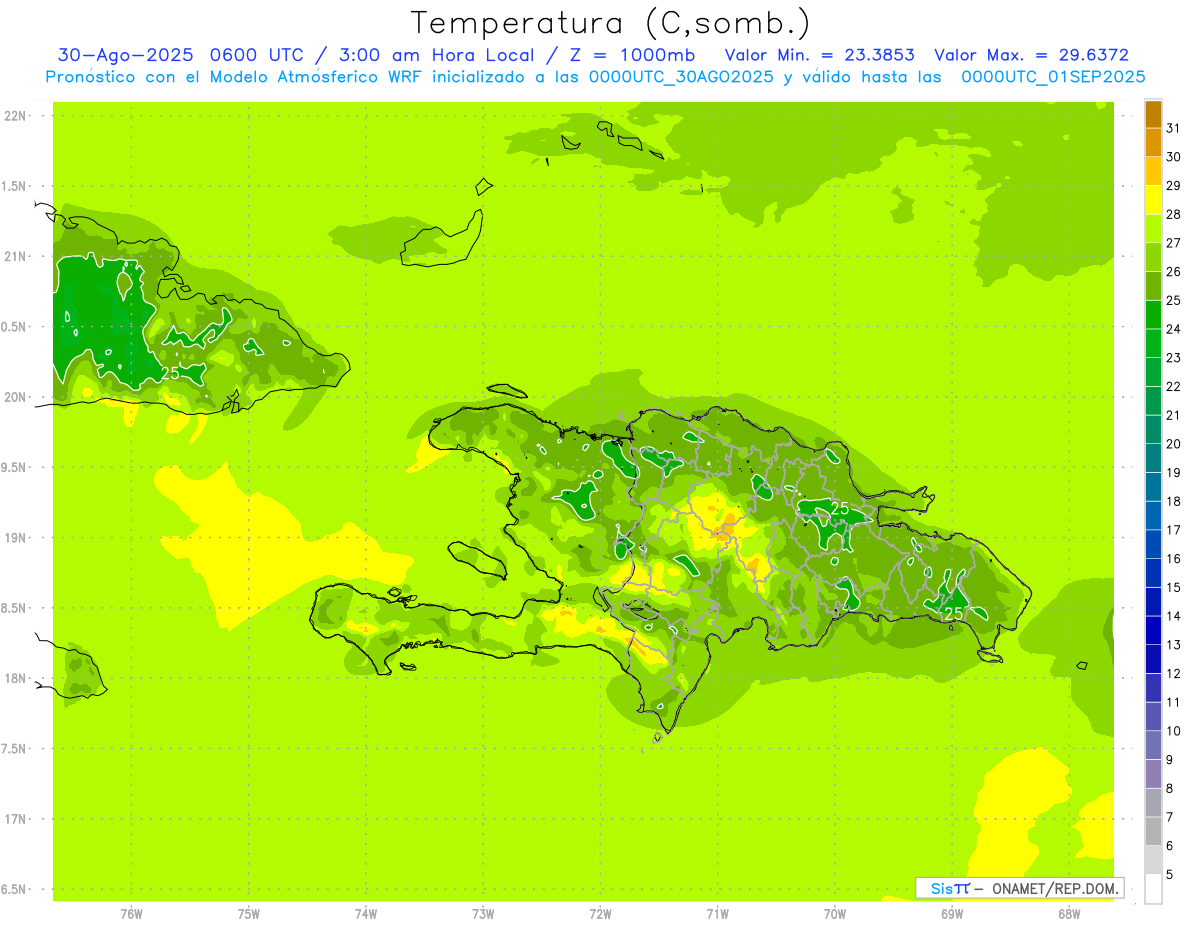Click the colorbar label '29'
Image resolution: width=1200 pixels, height=927 pixels.
(x=1174, y=186)
